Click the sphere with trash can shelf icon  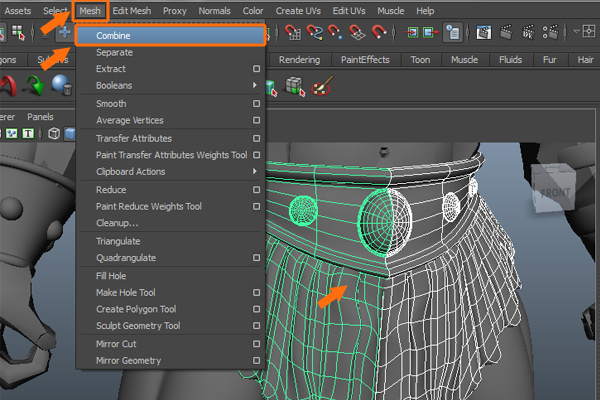tap(62, 86)
